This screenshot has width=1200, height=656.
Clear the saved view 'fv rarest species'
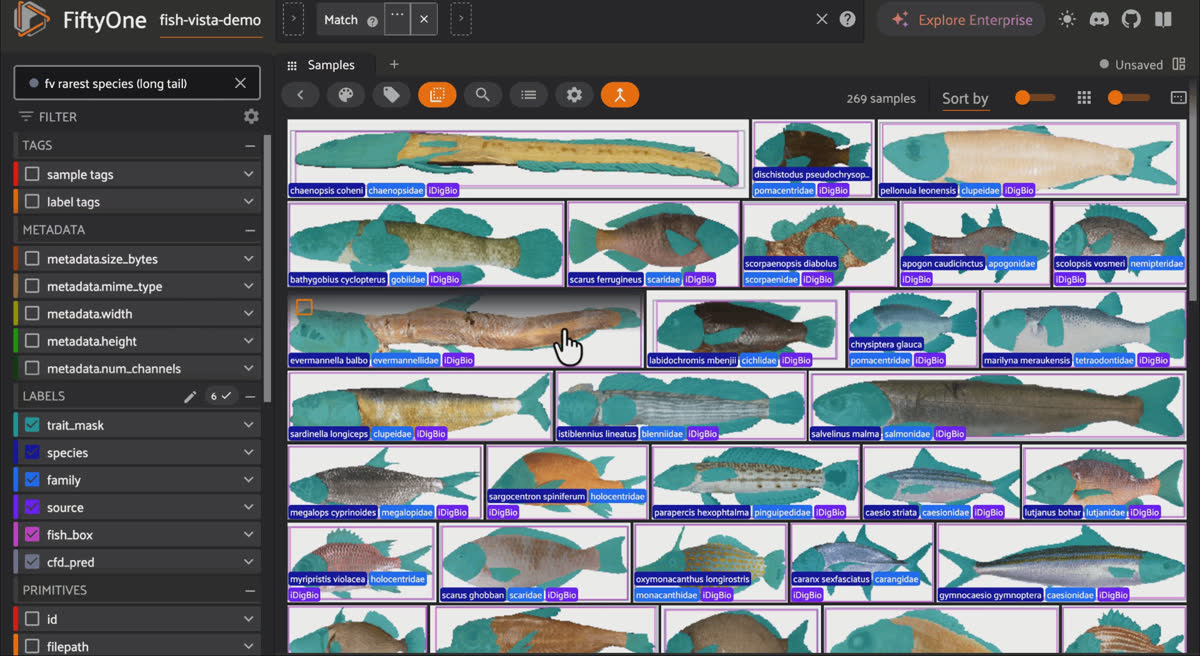(240, 83)
